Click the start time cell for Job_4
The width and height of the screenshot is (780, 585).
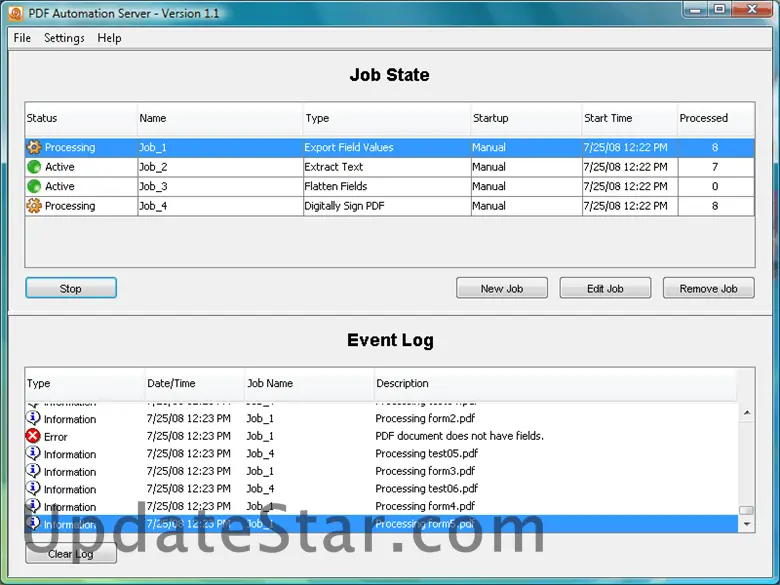click(630, 205)
